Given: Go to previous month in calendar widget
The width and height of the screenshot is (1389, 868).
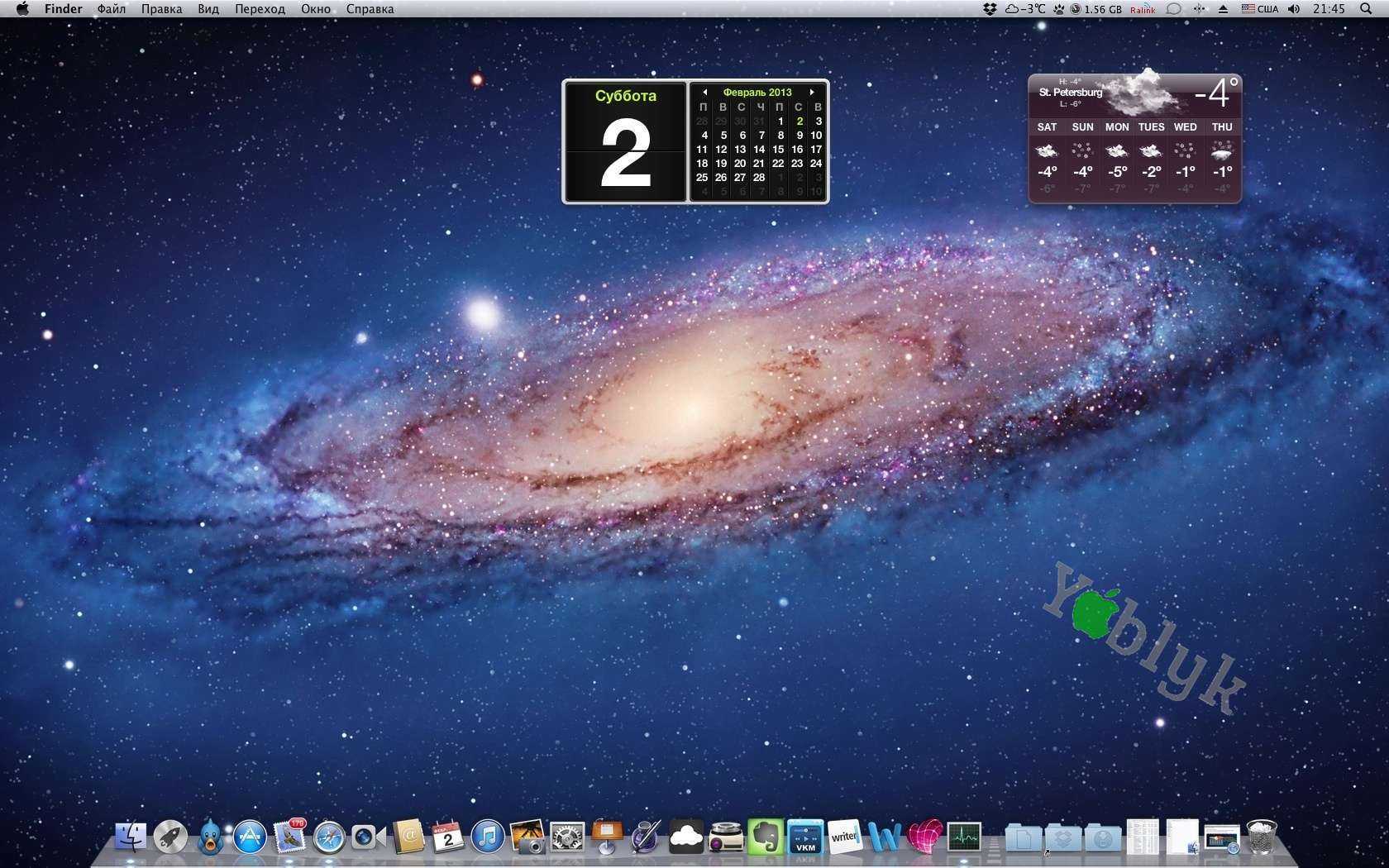Looking at the screenshot, I should point(704,93).
